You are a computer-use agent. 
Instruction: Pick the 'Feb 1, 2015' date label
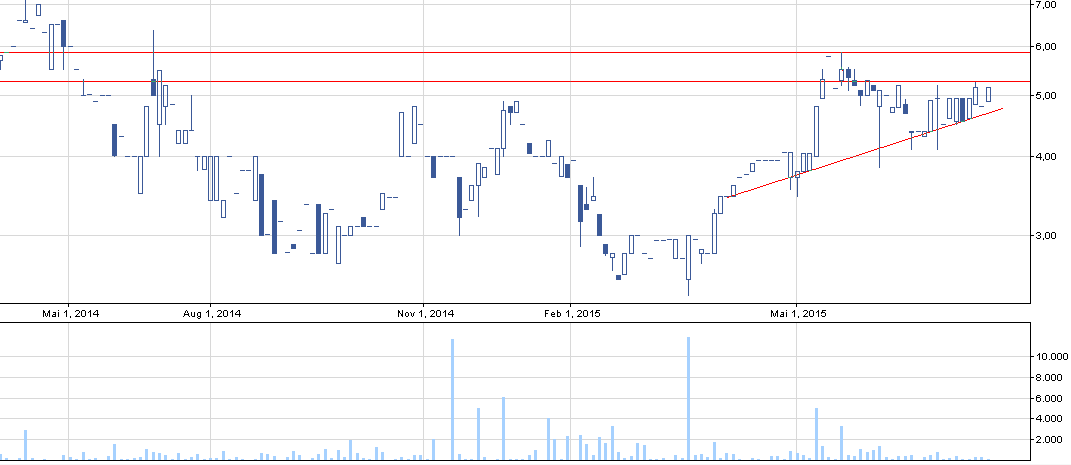pyautogui.click(x=571, y=313)
